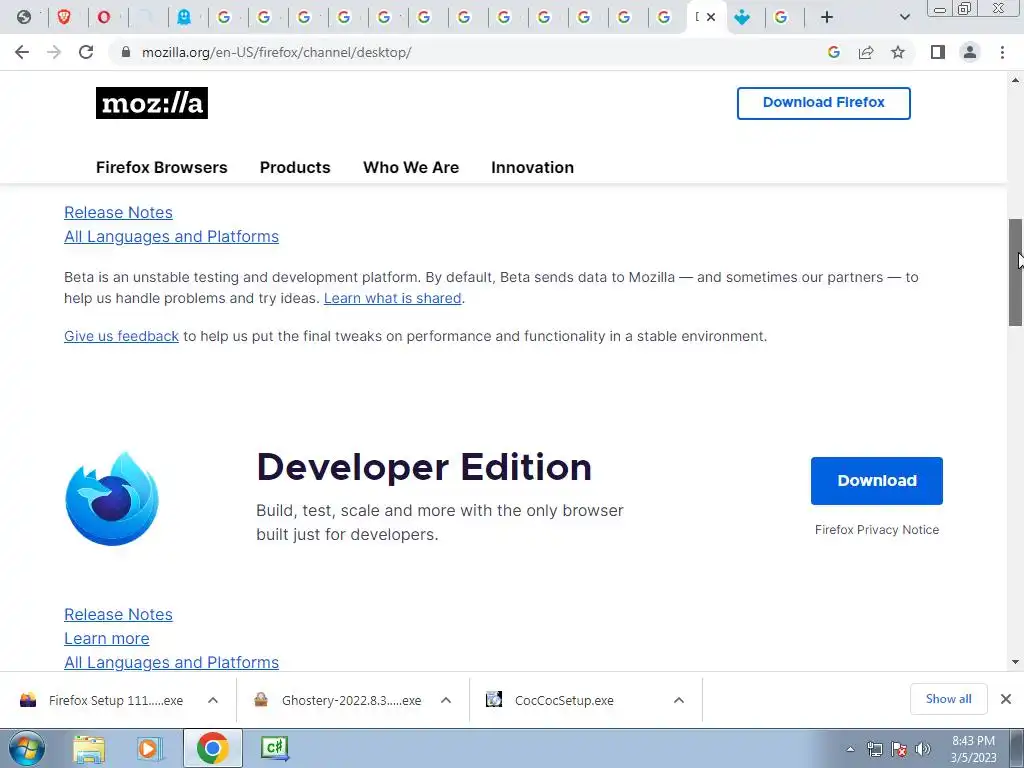The width and height of the screenshot is (1024, 768).
Task: Click the scrollbar up arrow
Action: click(1015, 80)
